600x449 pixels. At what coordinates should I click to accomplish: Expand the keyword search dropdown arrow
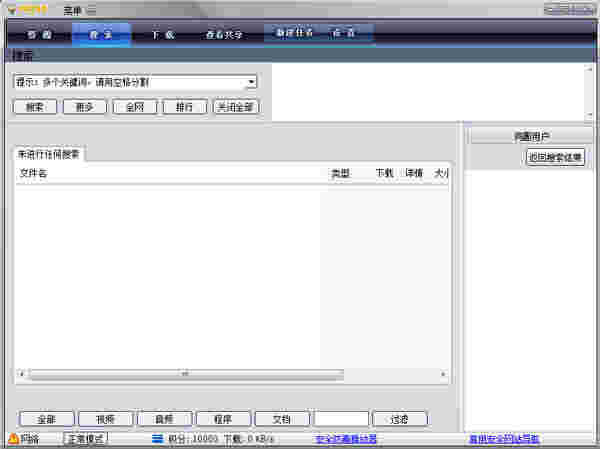pyautogui.click(x=251, y=82)
